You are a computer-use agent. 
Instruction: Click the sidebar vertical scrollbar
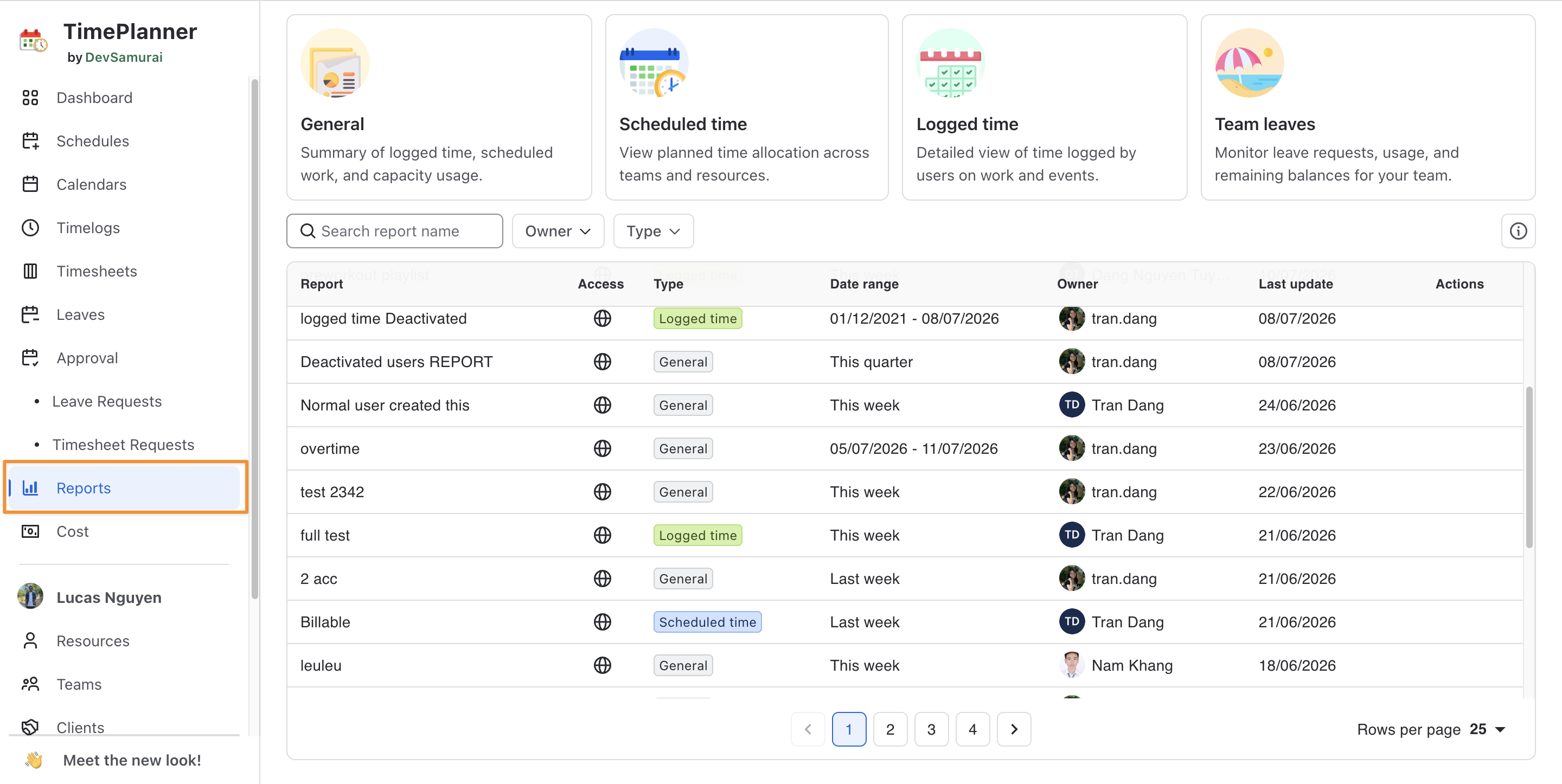[x=255, y=339]
